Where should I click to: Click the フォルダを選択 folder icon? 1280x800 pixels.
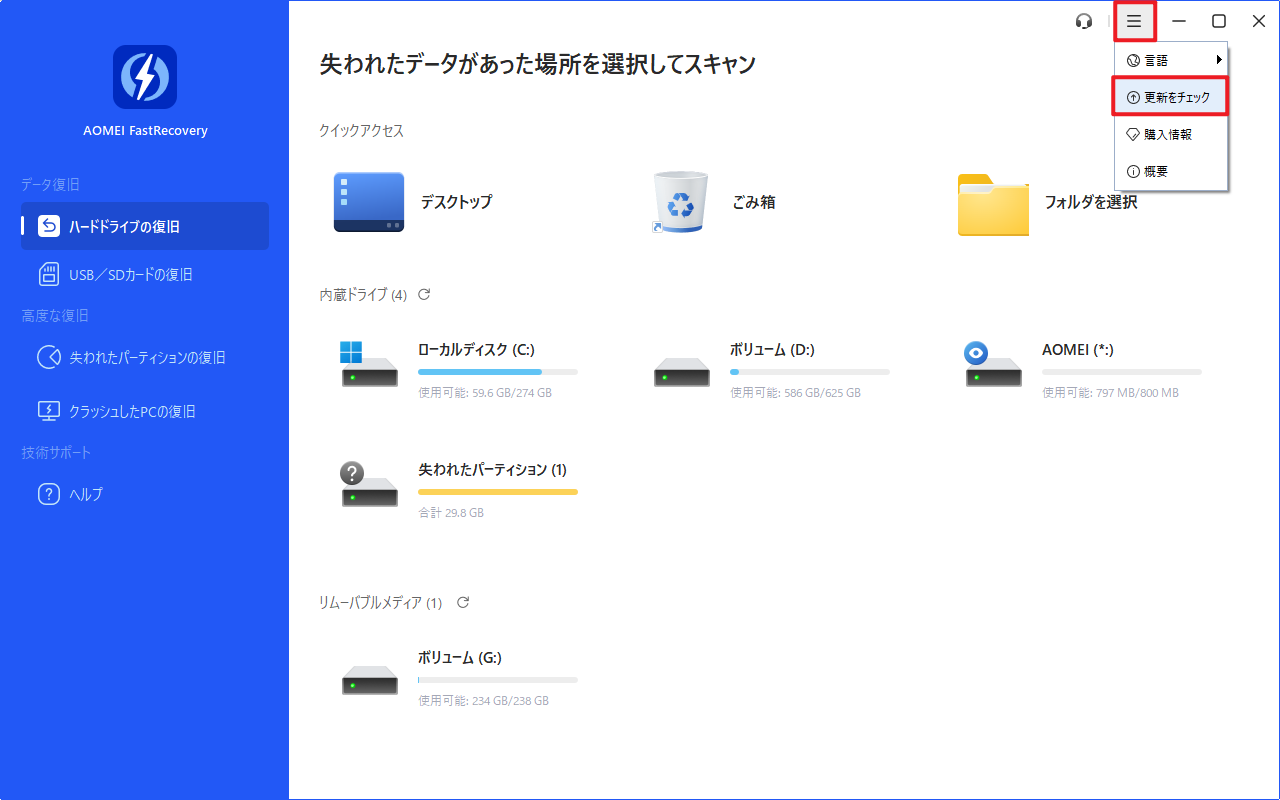click(x=993, y=204)
